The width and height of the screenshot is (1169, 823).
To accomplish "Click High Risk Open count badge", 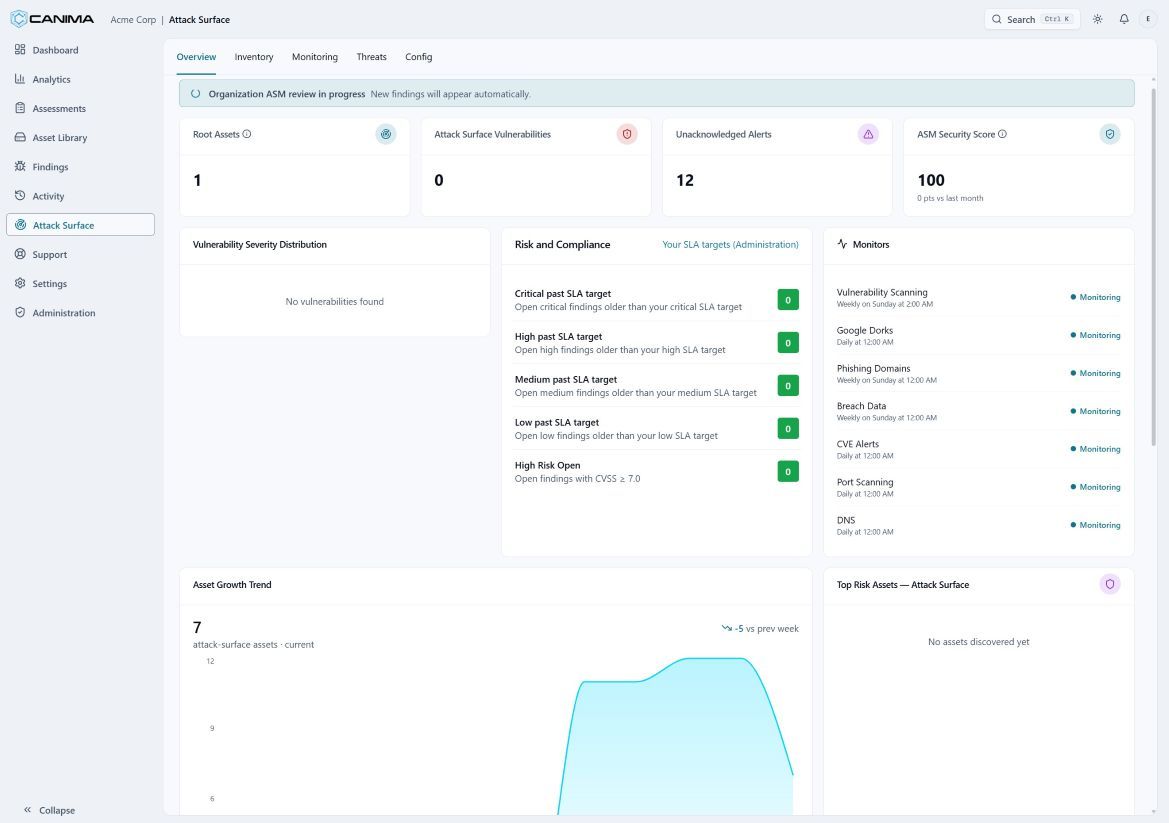I will (788, 471).
